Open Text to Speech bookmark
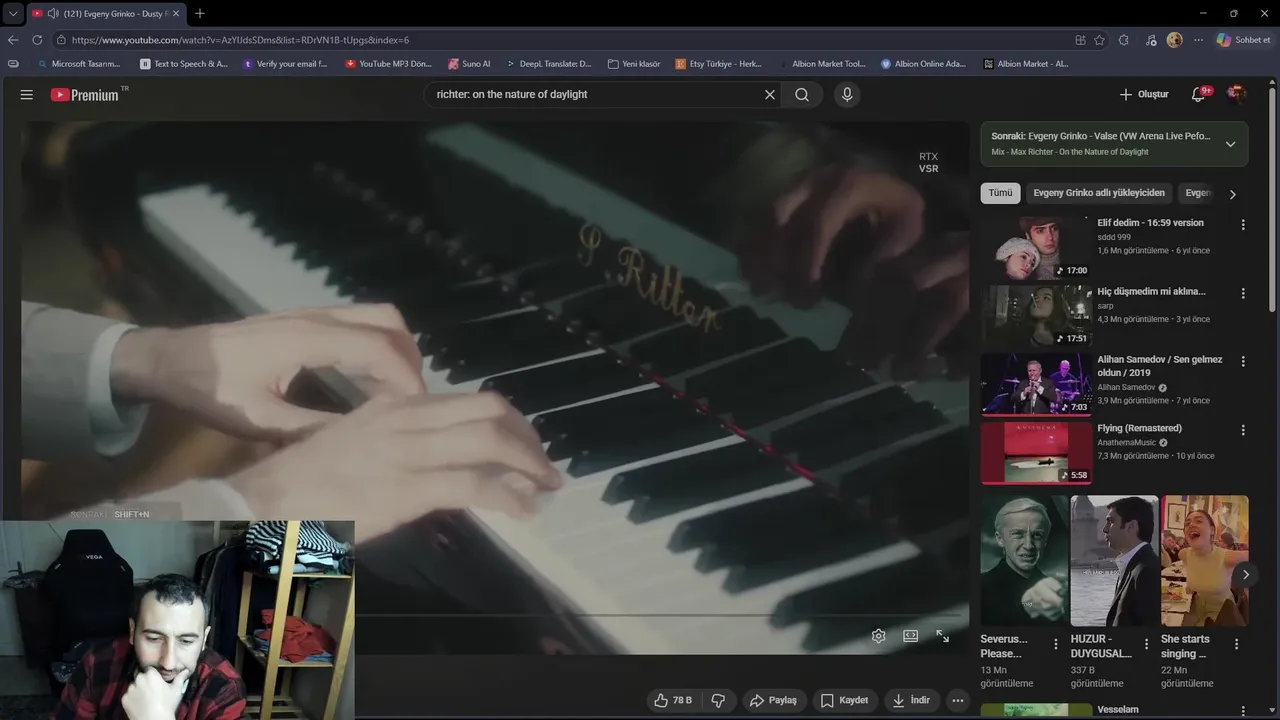Screen dimensions: 1280x720 point(184,64)
